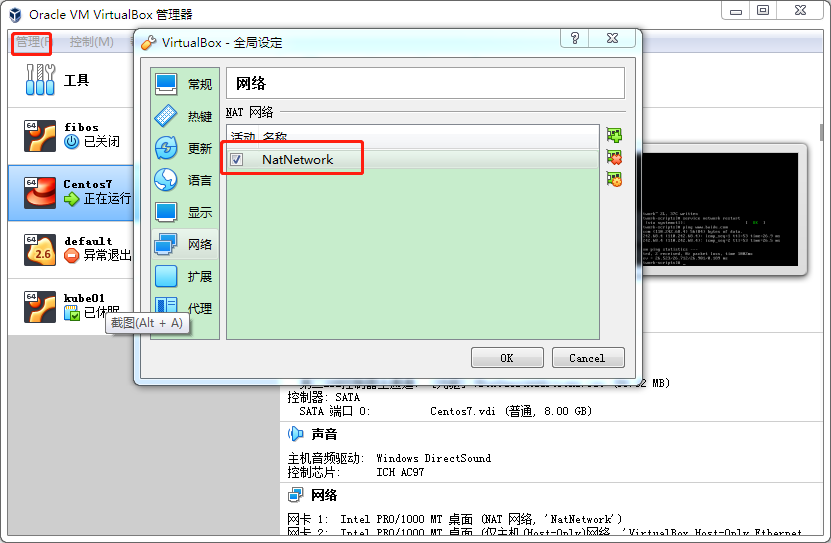The height and width of the screenshot is (543, 831).
Task: Click the wrench icon in settings title bar
Action: click(149, 42)
